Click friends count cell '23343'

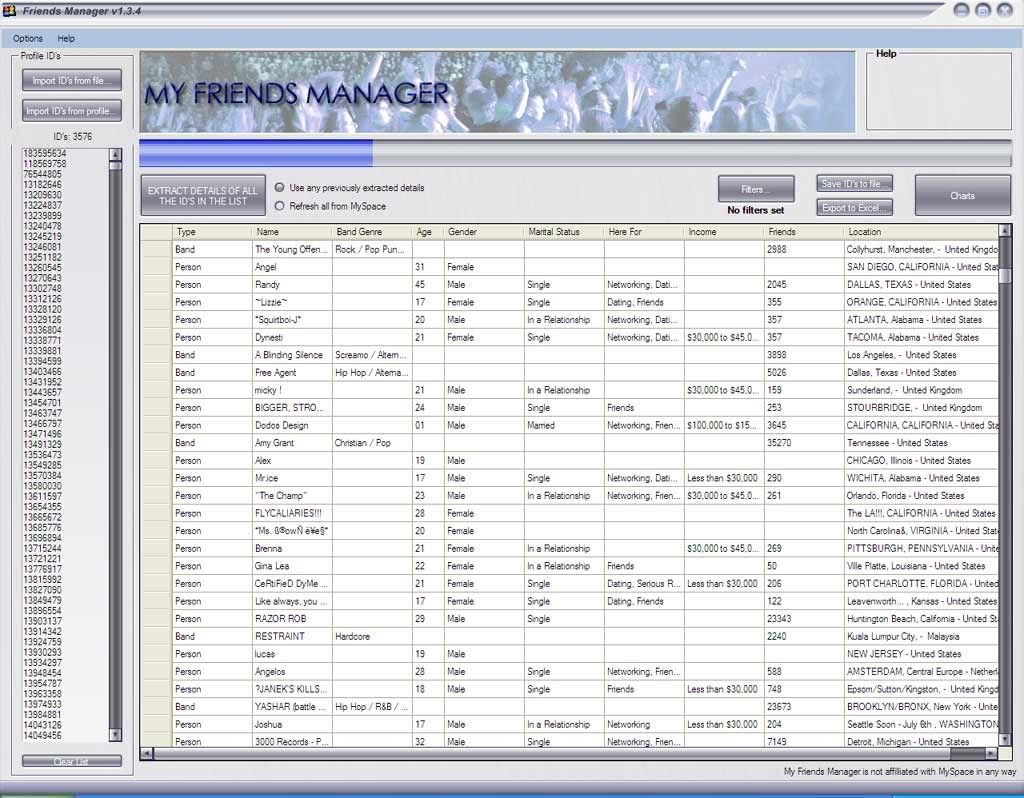click(x=803, y=618)
